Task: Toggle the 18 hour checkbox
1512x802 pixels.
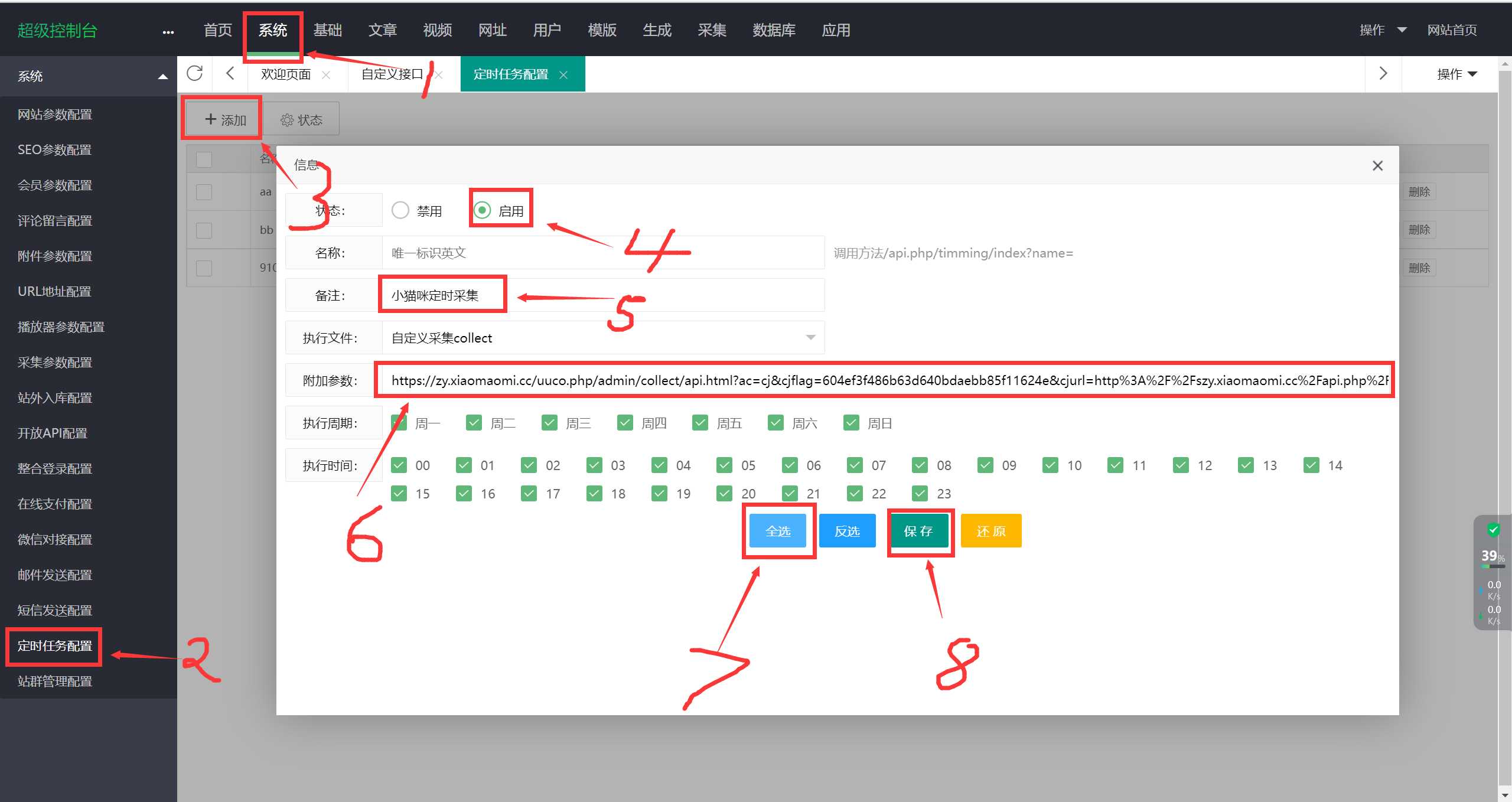Action: click(x=594, y=493)
